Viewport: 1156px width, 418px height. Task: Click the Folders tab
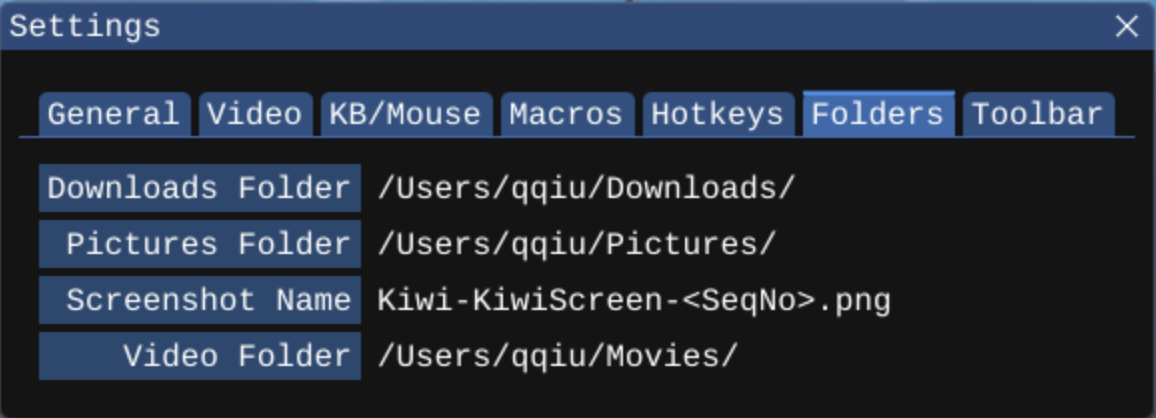pos(877,114)
